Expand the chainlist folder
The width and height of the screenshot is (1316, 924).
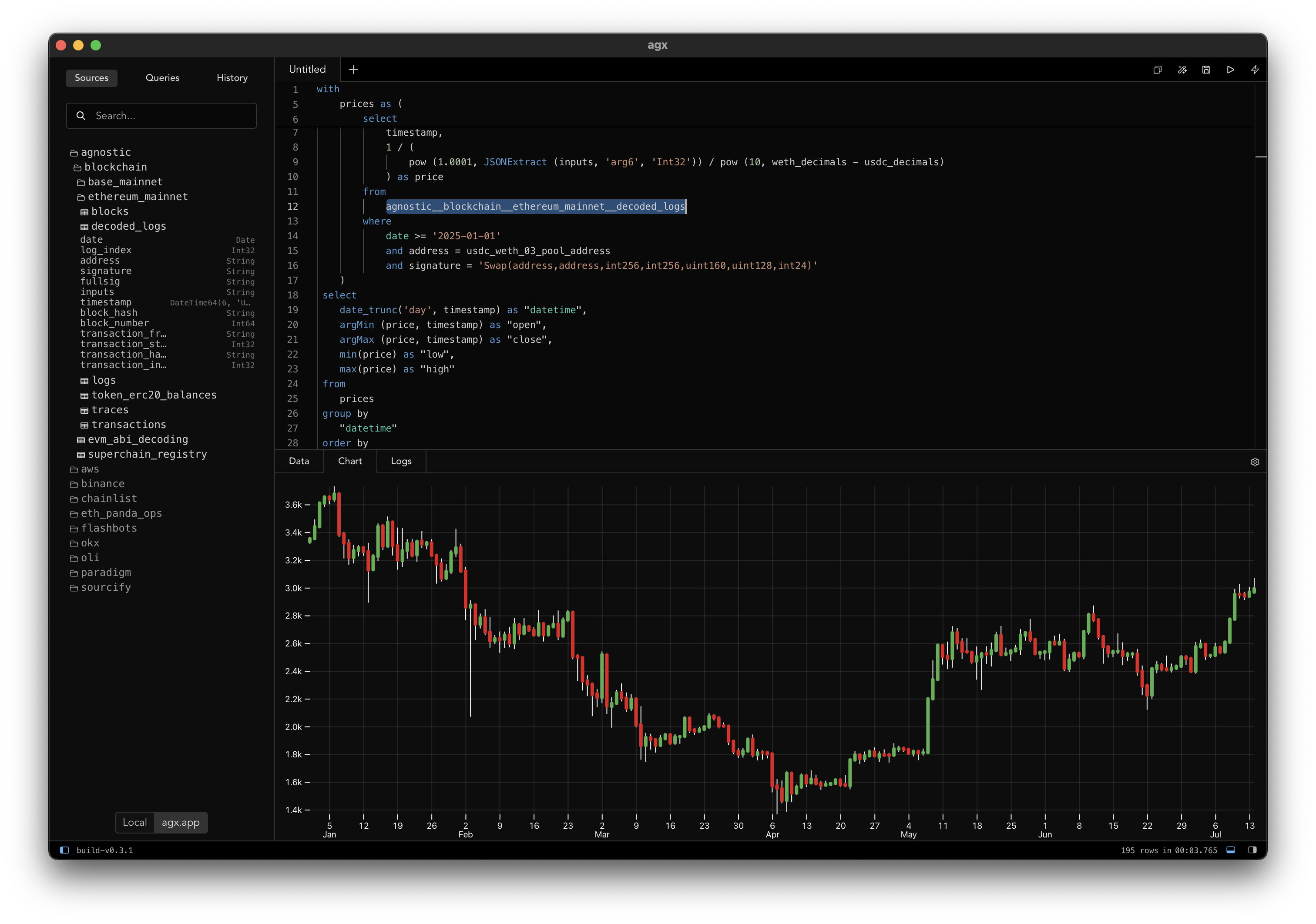tap(103, 499)
